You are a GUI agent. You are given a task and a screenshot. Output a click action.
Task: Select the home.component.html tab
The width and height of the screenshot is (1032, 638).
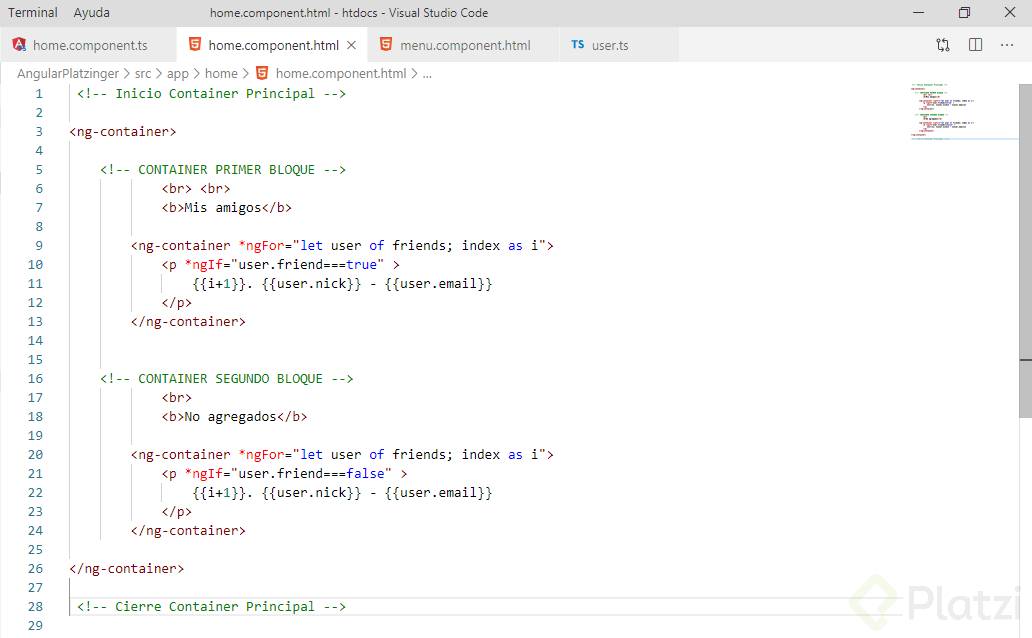pyautogui.click(x=272, y=45)
